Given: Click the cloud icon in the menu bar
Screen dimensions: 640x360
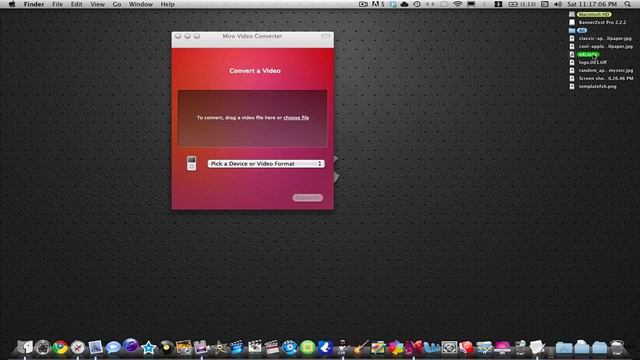Looking at the screenshot, I should [404, 4].
